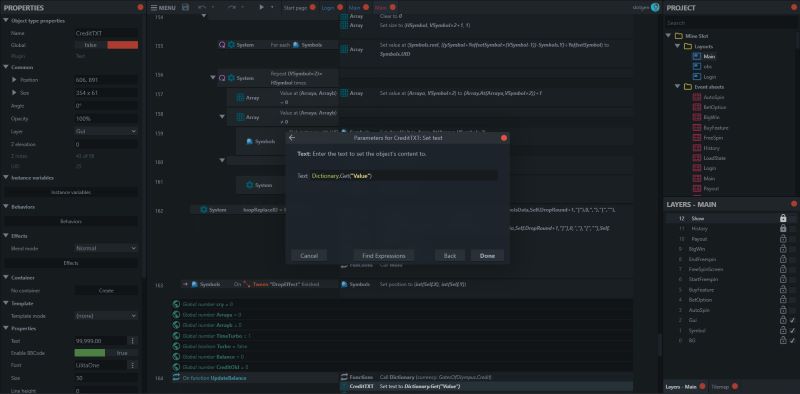Toggle visibility checkbox of the Gui layer
This screenshot has height=394, width=800.
coord(792,320)
